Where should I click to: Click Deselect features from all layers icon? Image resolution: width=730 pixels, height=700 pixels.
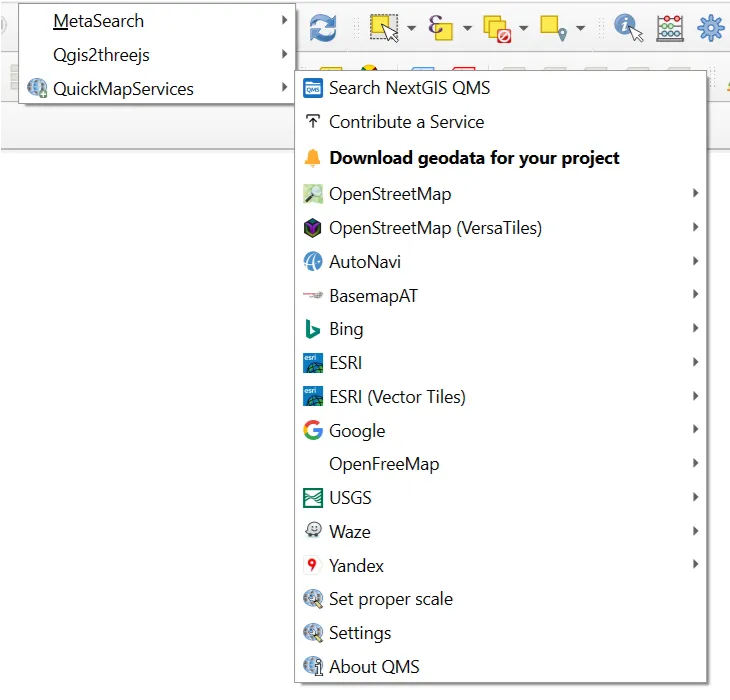coord(497,29)
